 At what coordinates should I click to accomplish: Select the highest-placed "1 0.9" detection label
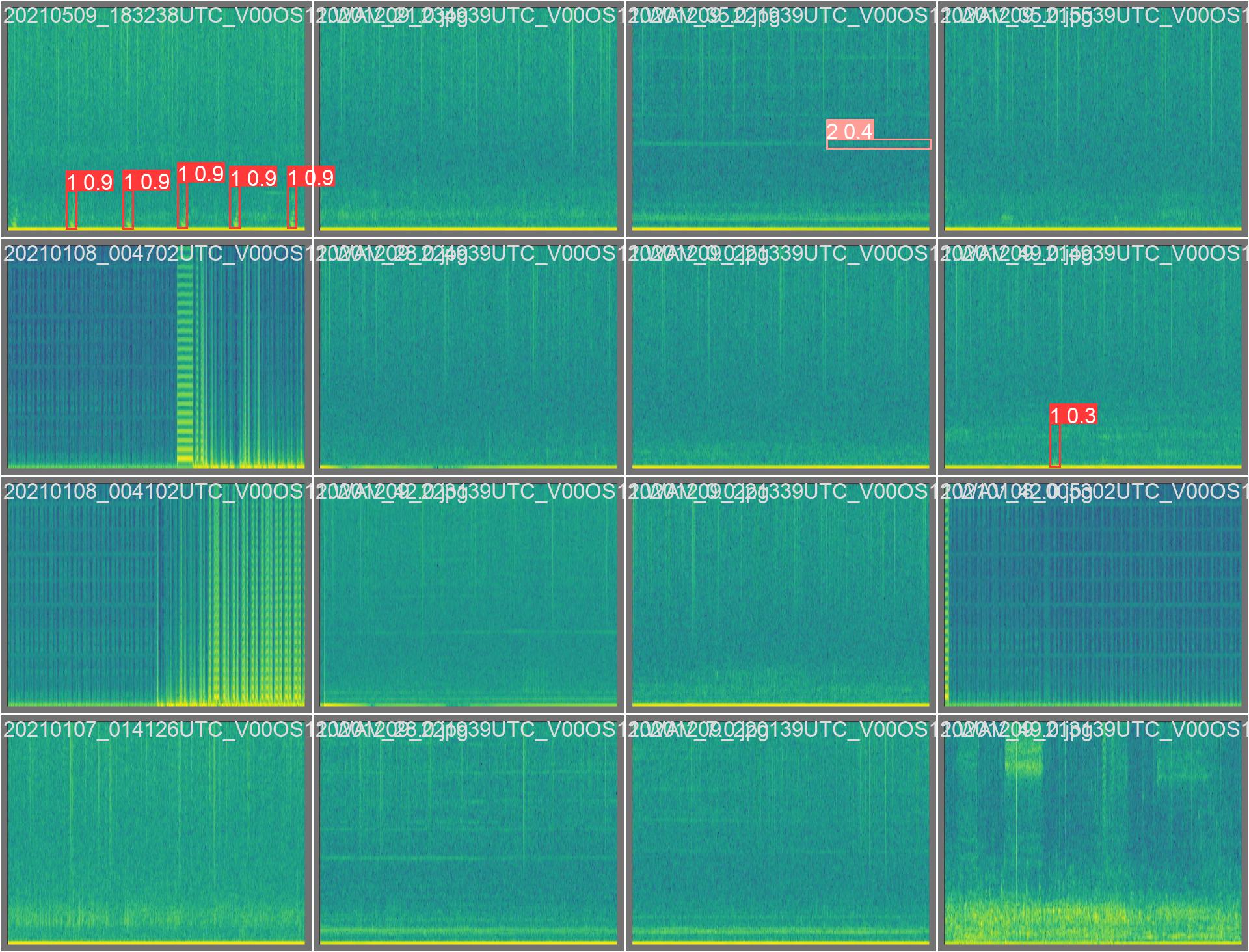tap(201, 174)
